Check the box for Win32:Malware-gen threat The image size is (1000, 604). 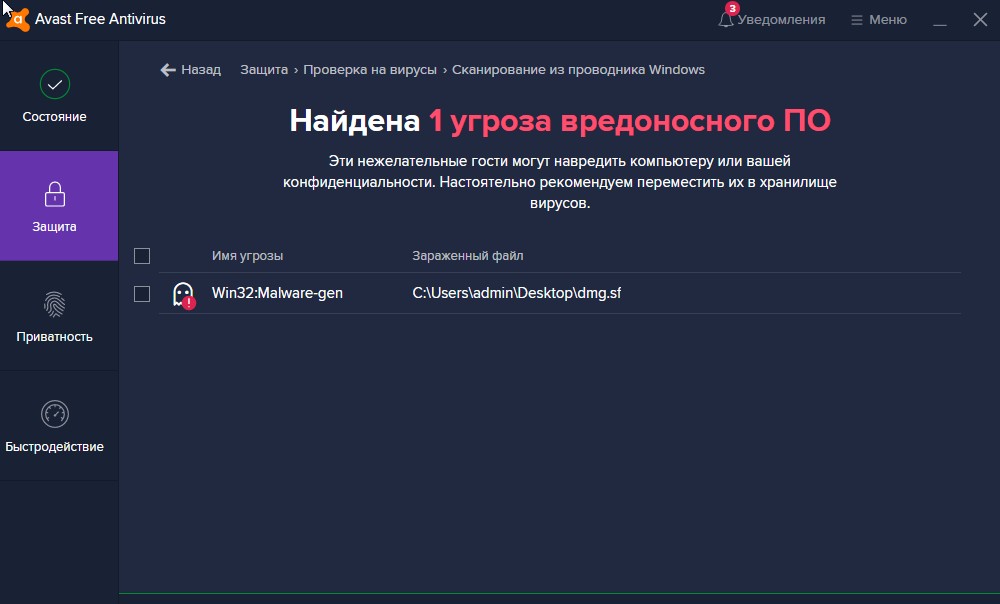click(142, 294)
